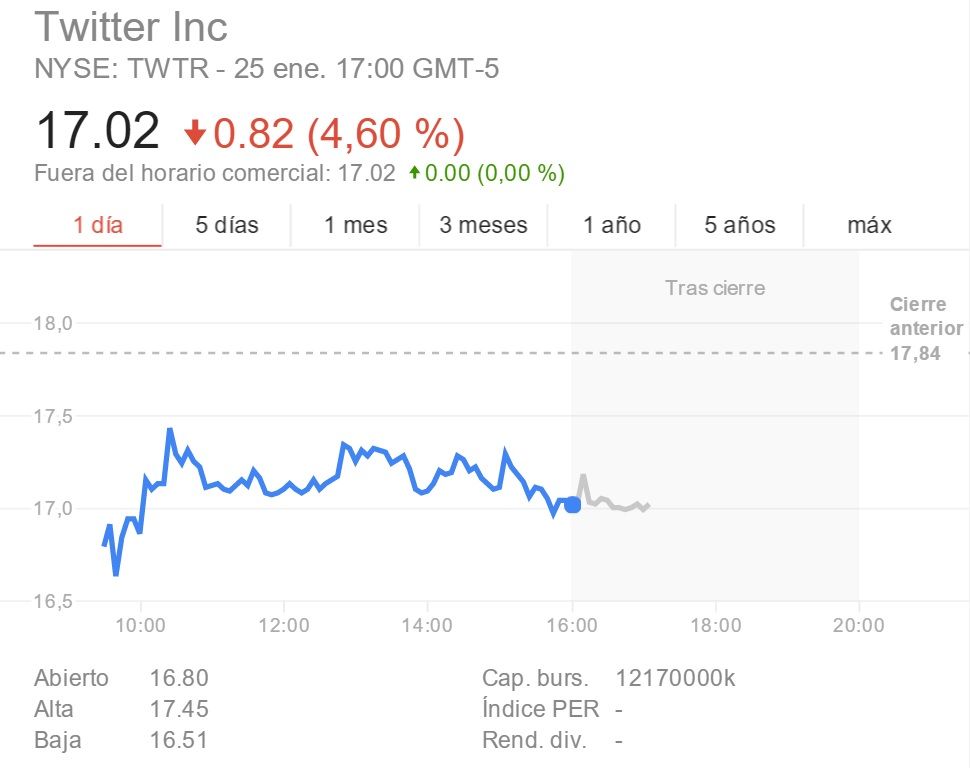The width and height of the screenshot is (970, 768).
Task: Click the Alta value 17.45
Action: click(179, 709)
